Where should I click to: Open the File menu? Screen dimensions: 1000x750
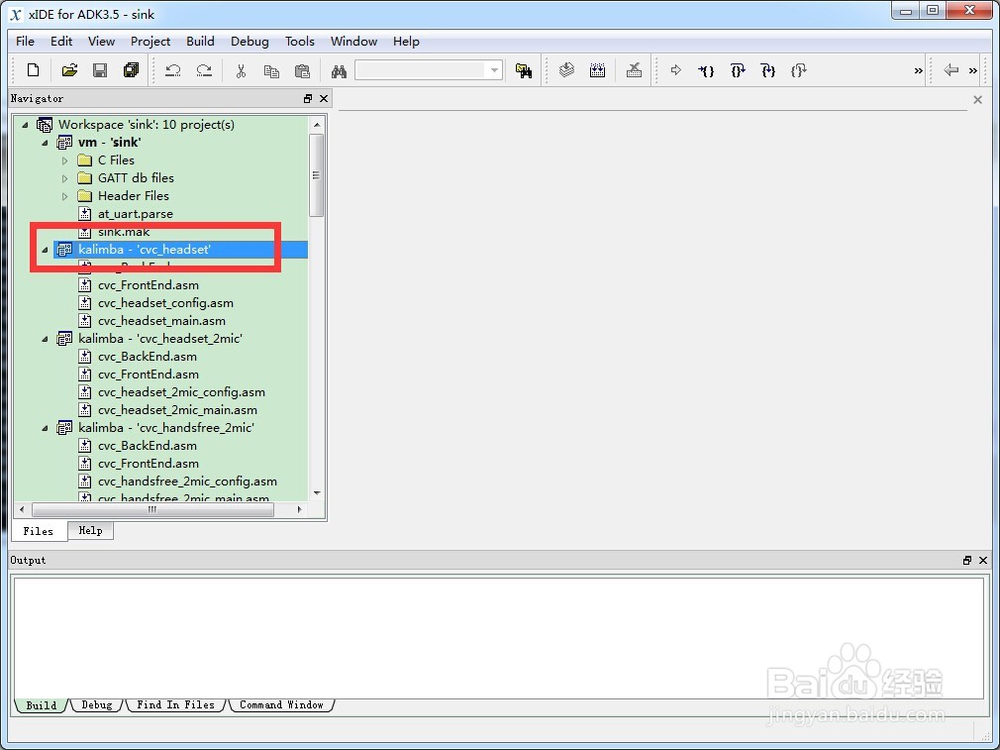(x=25, y=41)
